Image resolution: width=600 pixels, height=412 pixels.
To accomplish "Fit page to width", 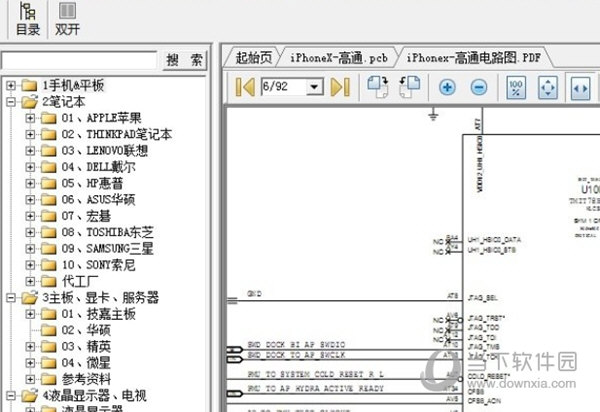I will coord(579,88).
